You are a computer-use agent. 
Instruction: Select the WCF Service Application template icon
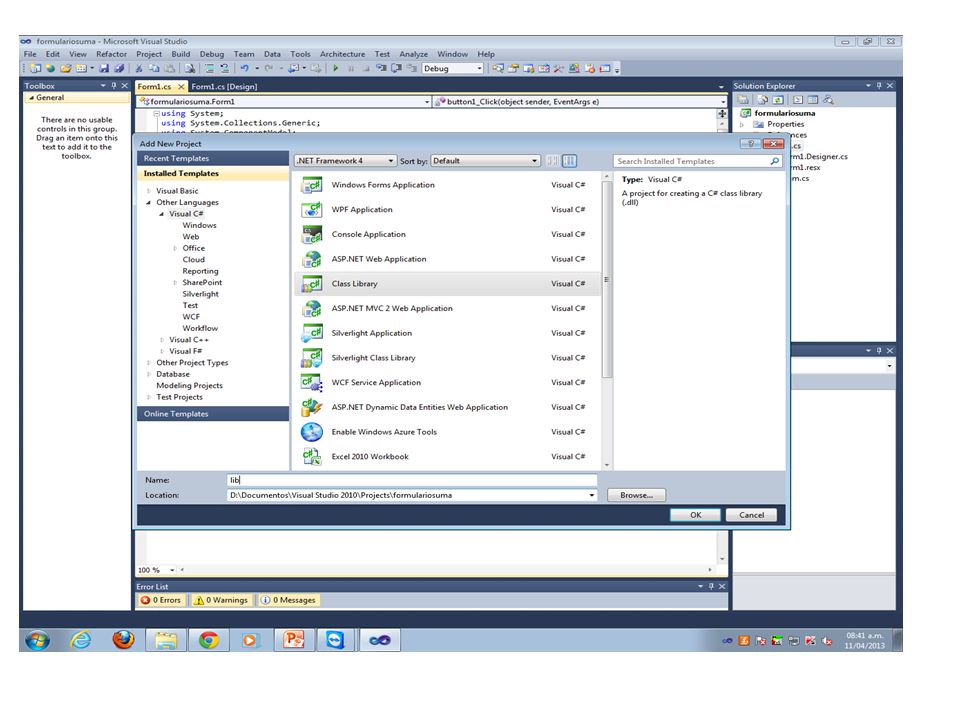tap(312, 383)
